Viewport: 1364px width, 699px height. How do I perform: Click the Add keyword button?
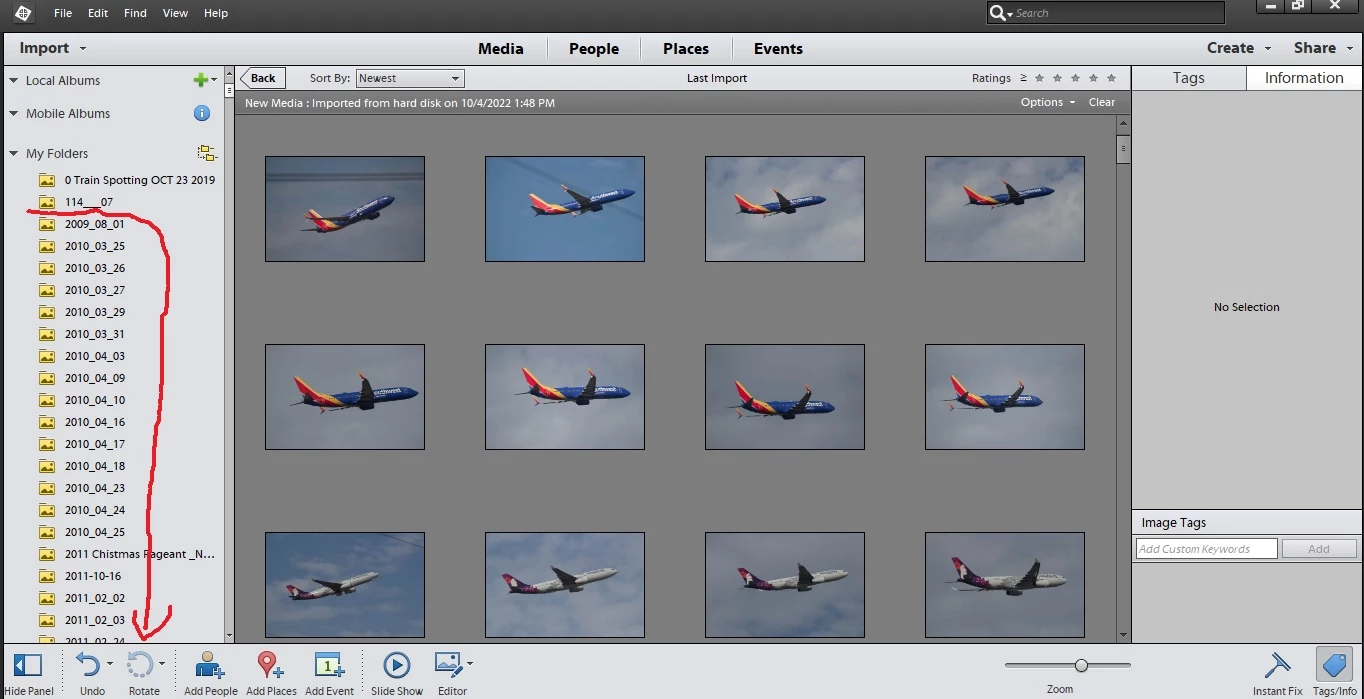coord(1319,549)
